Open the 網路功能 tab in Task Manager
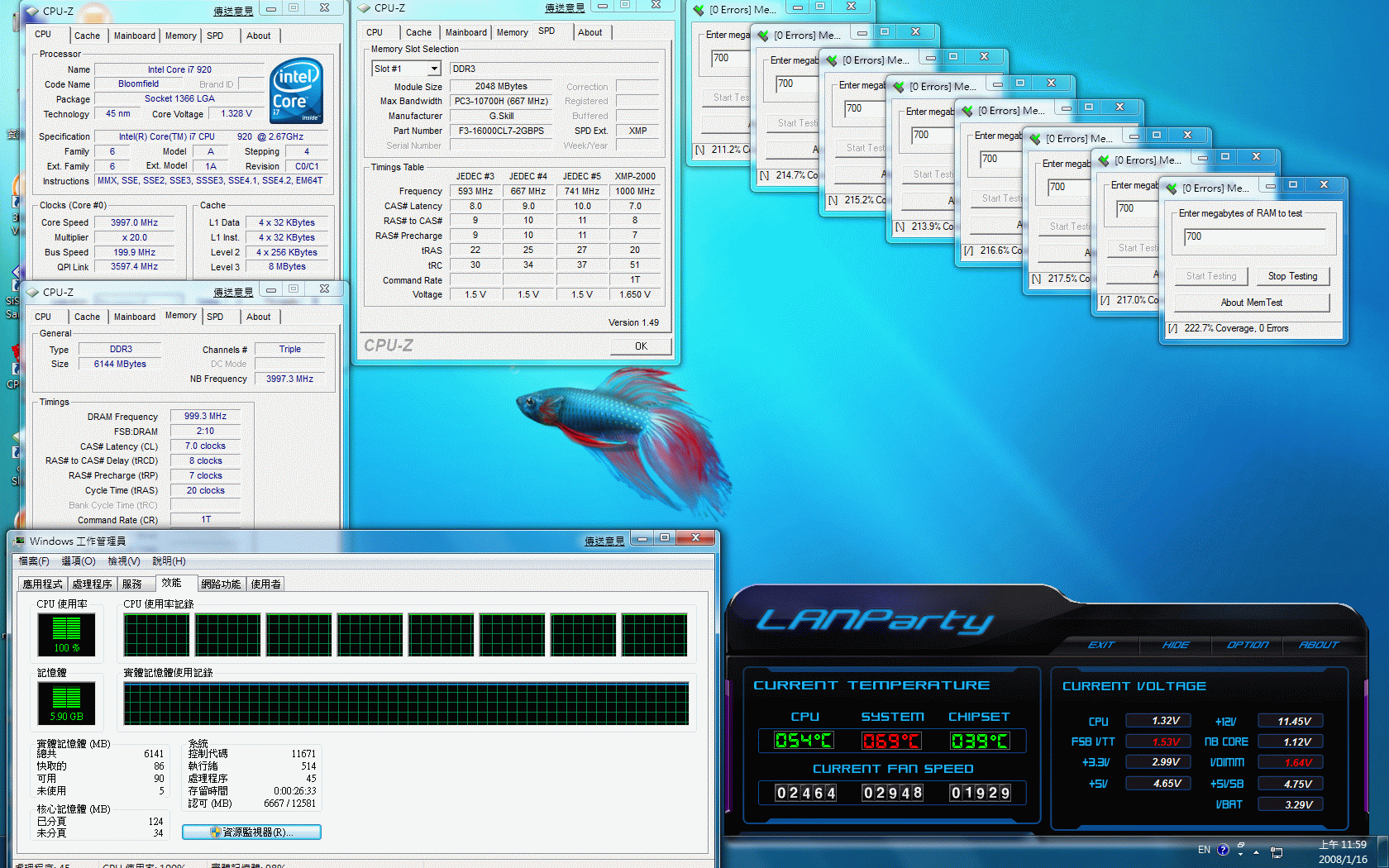 click(221, 584)
